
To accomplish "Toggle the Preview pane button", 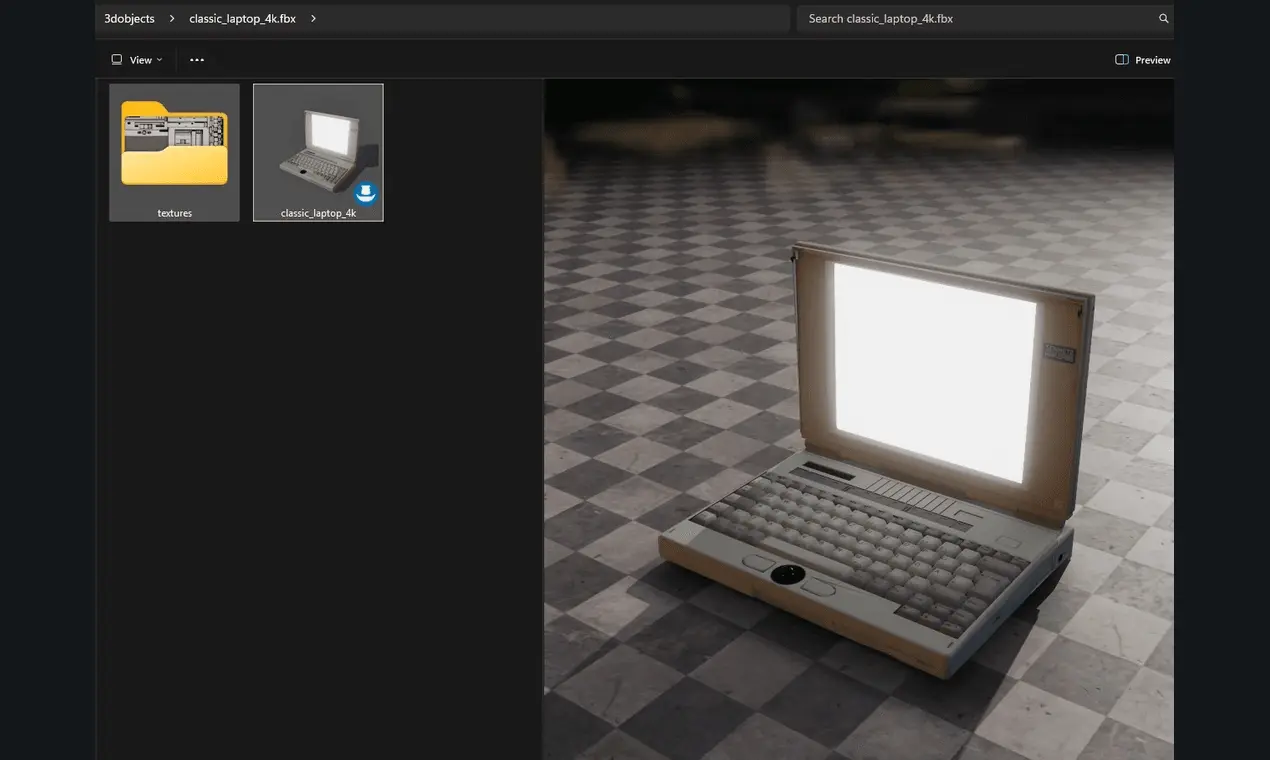I will [1143, 60].
